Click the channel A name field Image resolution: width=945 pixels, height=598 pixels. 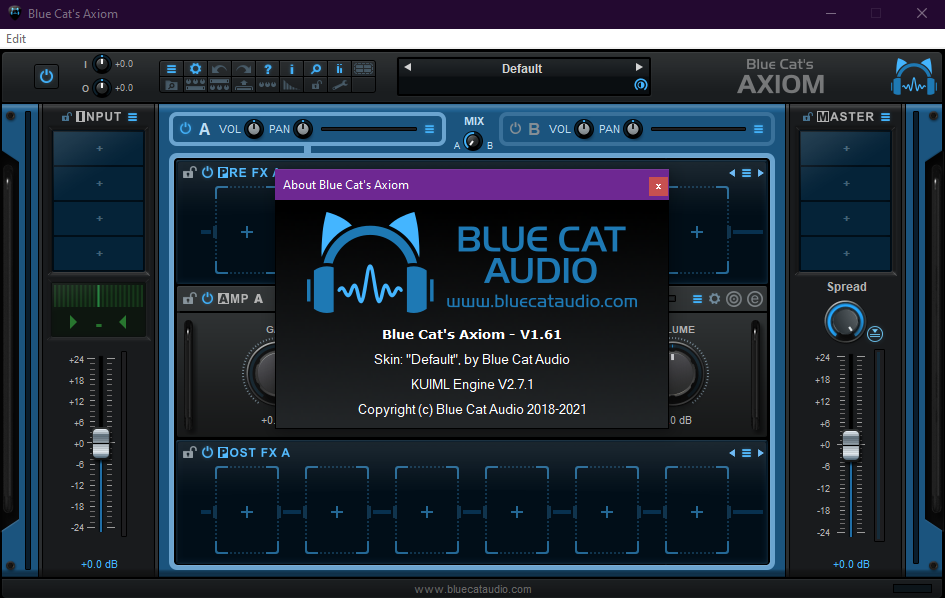point(369,129)
